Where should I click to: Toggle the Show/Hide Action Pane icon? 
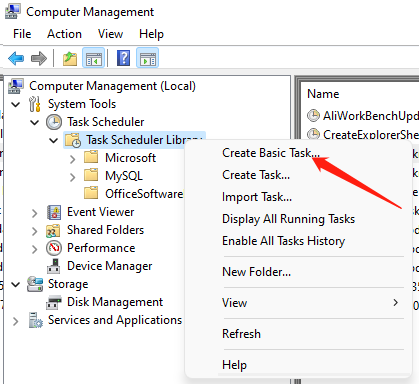tap(148, 59)
